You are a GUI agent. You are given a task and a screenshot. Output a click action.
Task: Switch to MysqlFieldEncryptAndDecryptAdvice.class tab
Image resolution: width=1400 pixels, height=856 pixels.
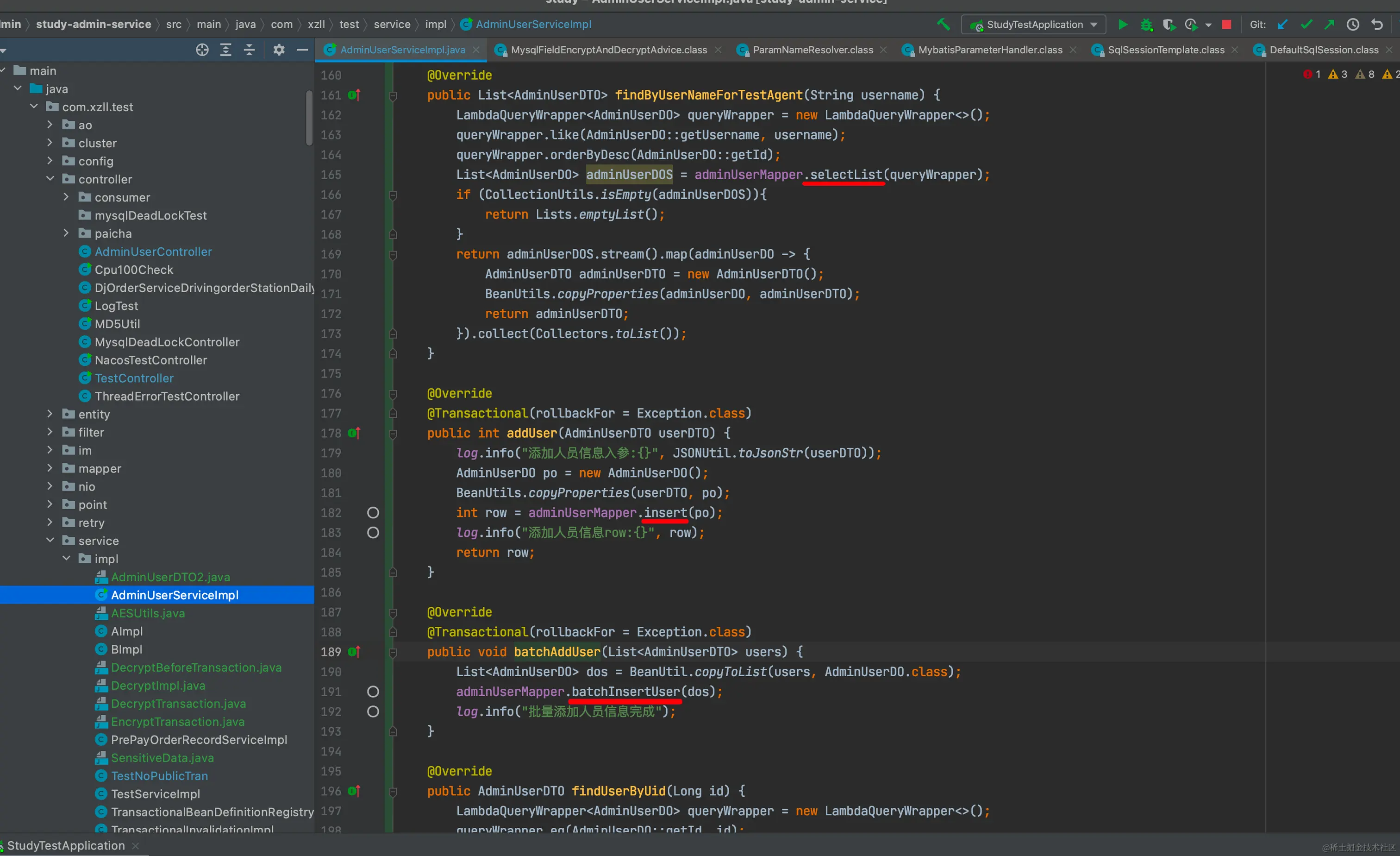[x=608, y=50]
